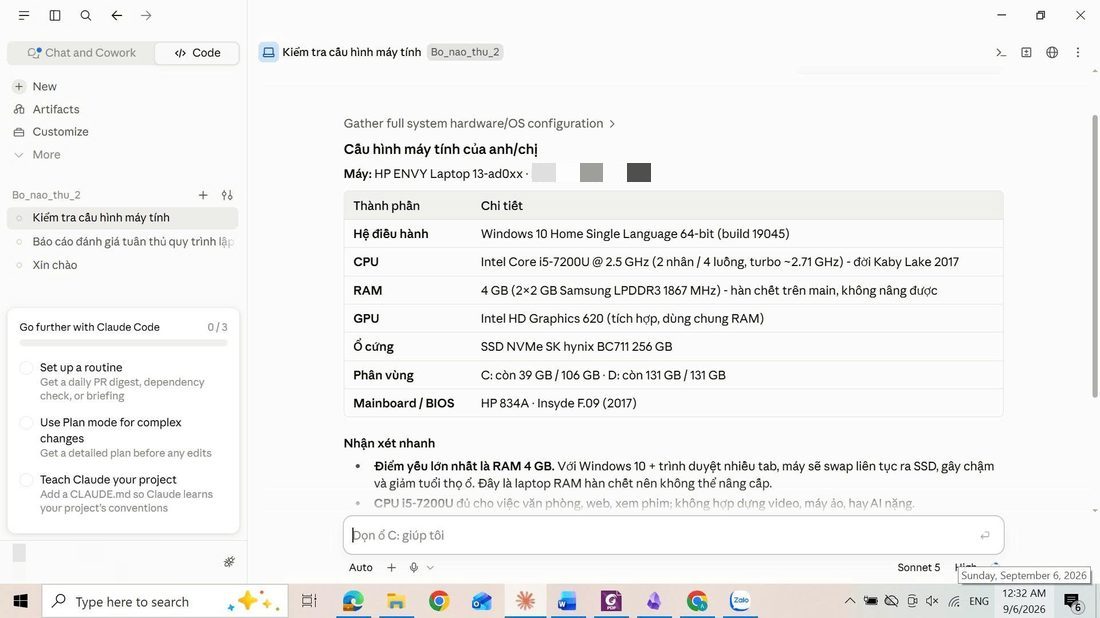Open Claude app in the taskbar
The image size is (1100, 618).
(x=525, y=601)
